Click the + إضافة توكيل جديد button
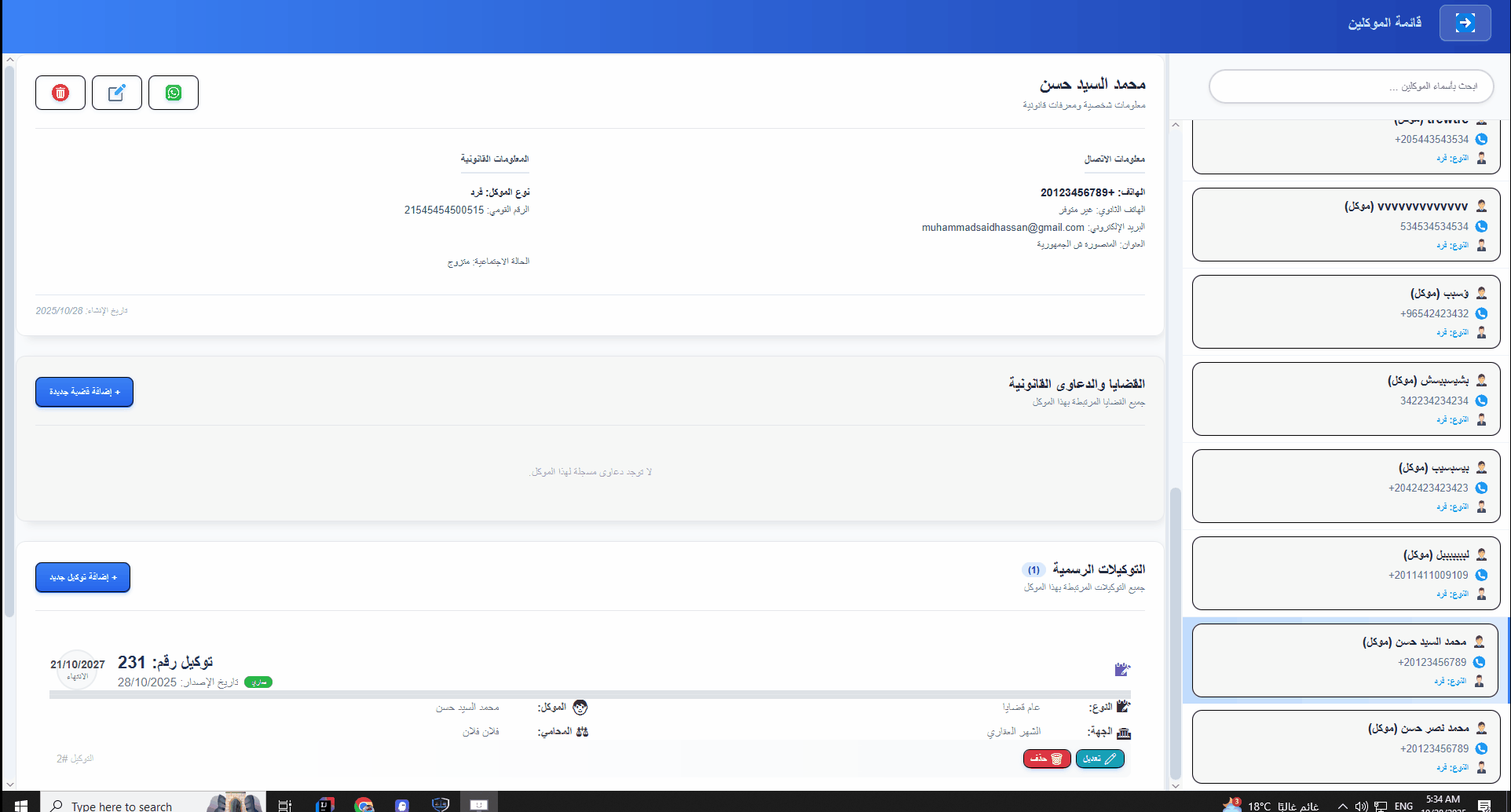1511x812 pixels. 82,577
